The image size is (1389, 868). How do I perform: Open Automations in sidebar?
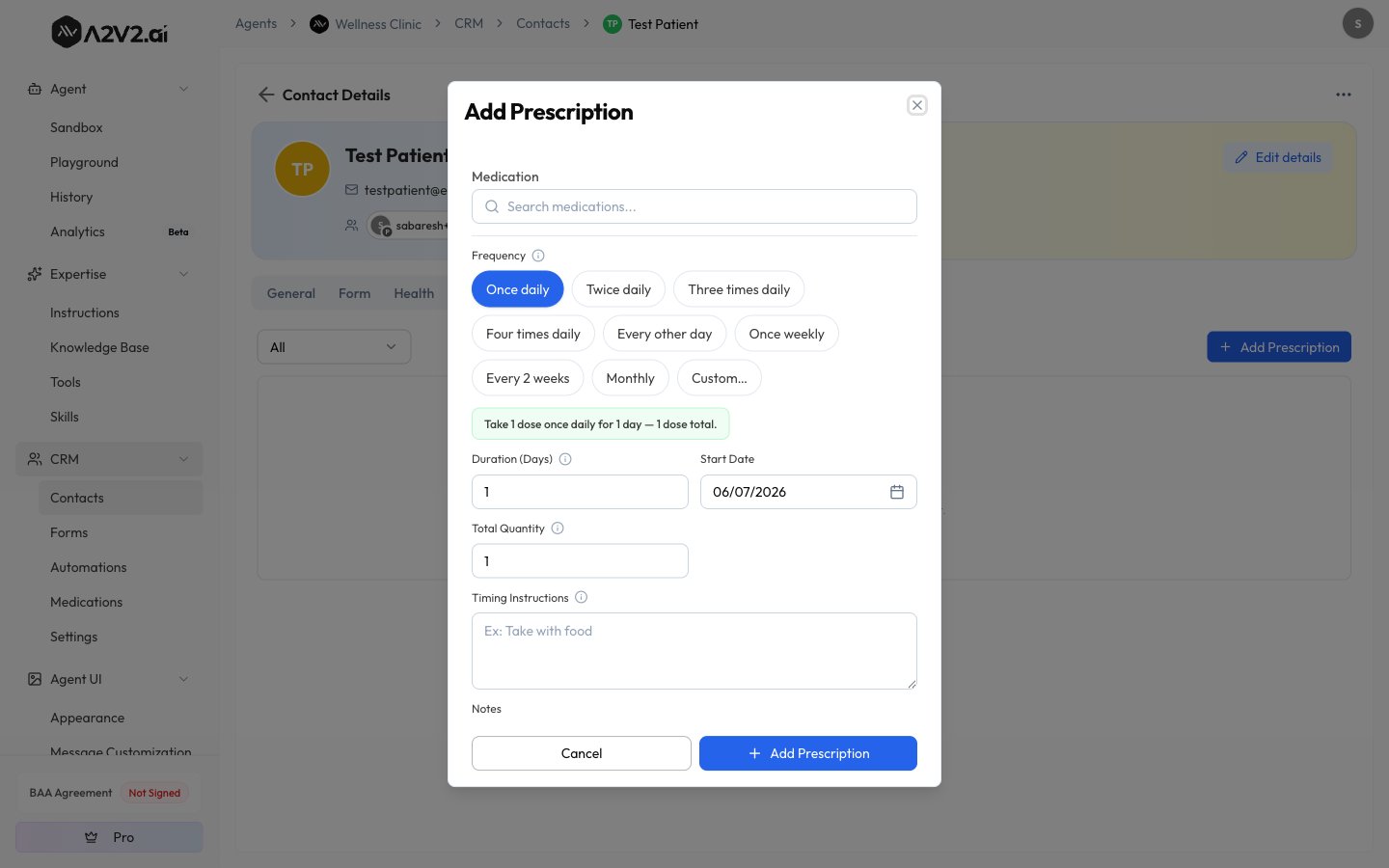pyautogui.click(x=89, y=567)
